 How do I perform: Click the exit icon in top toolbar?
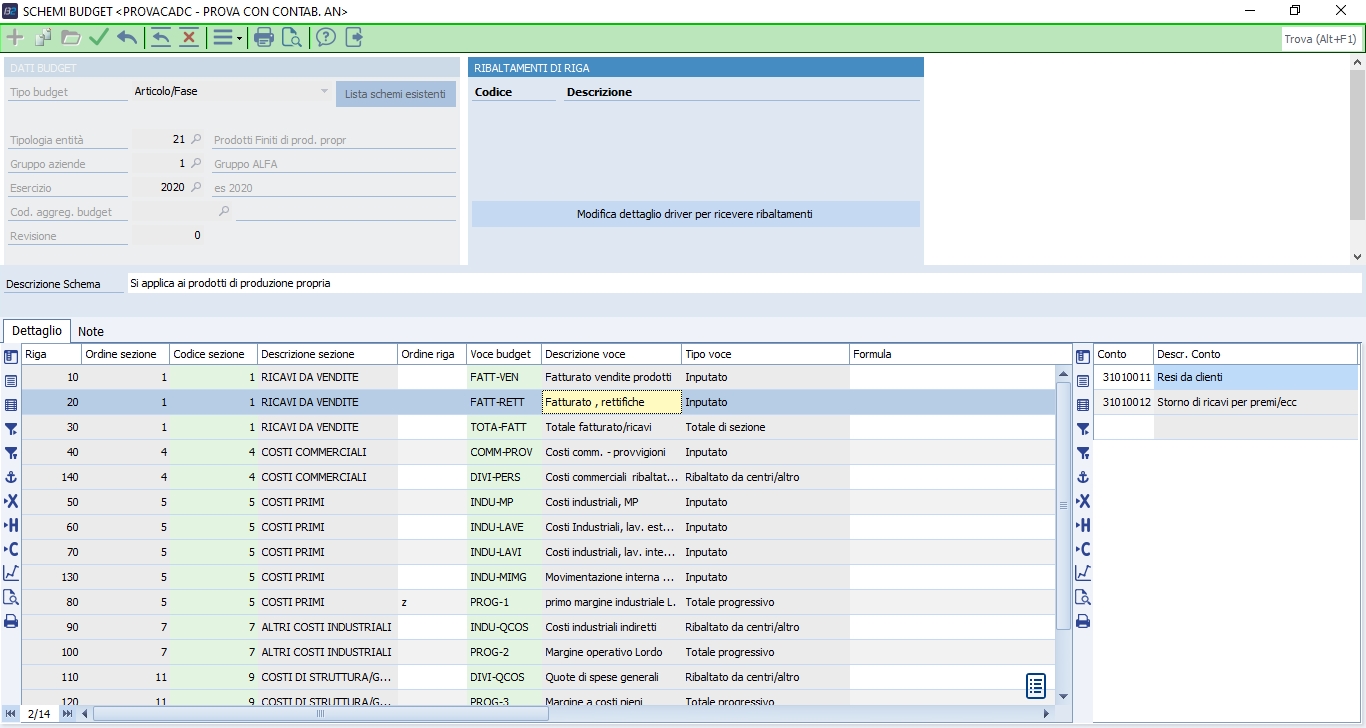pos(354,38)
